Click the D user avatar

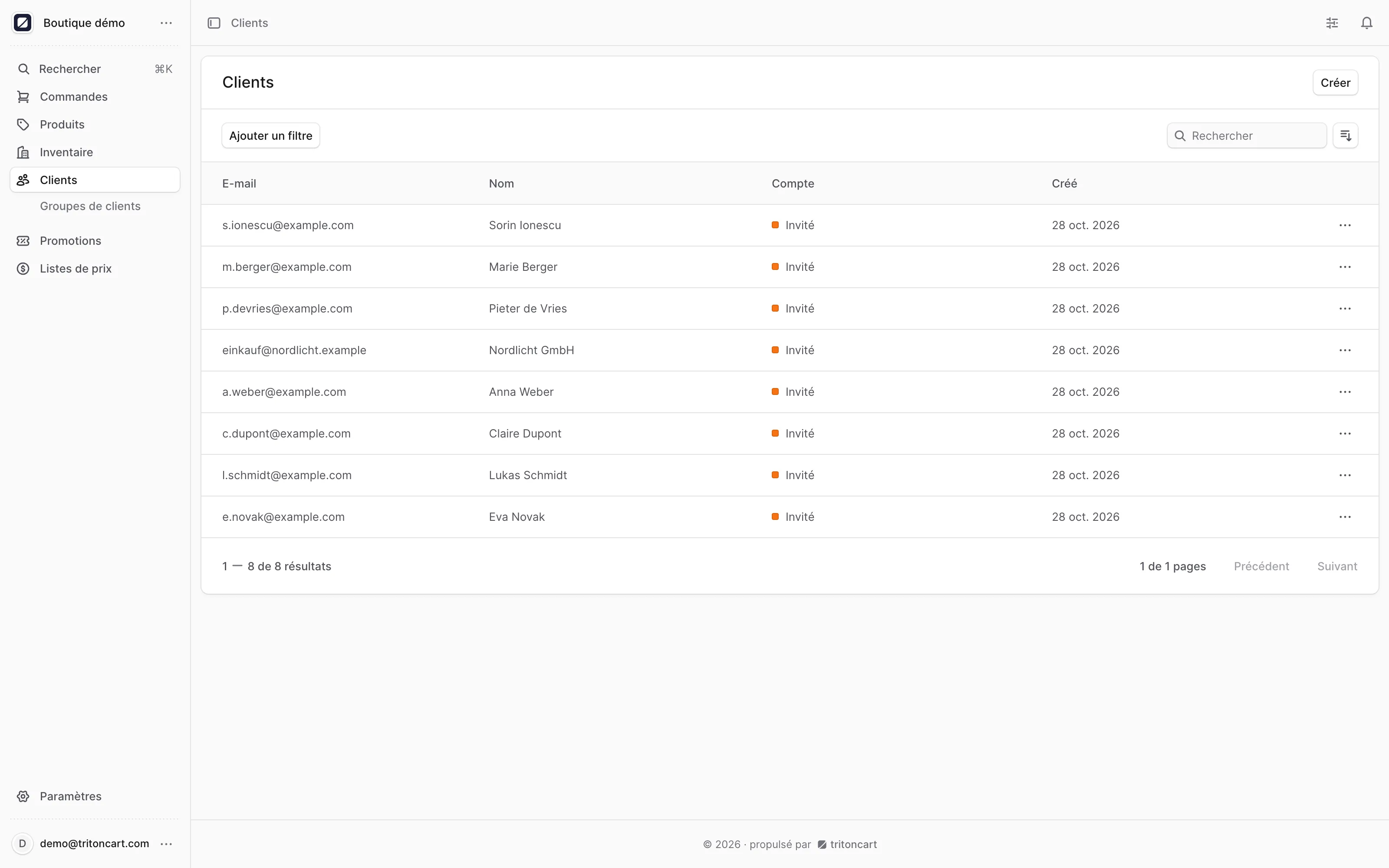point(23,843)
